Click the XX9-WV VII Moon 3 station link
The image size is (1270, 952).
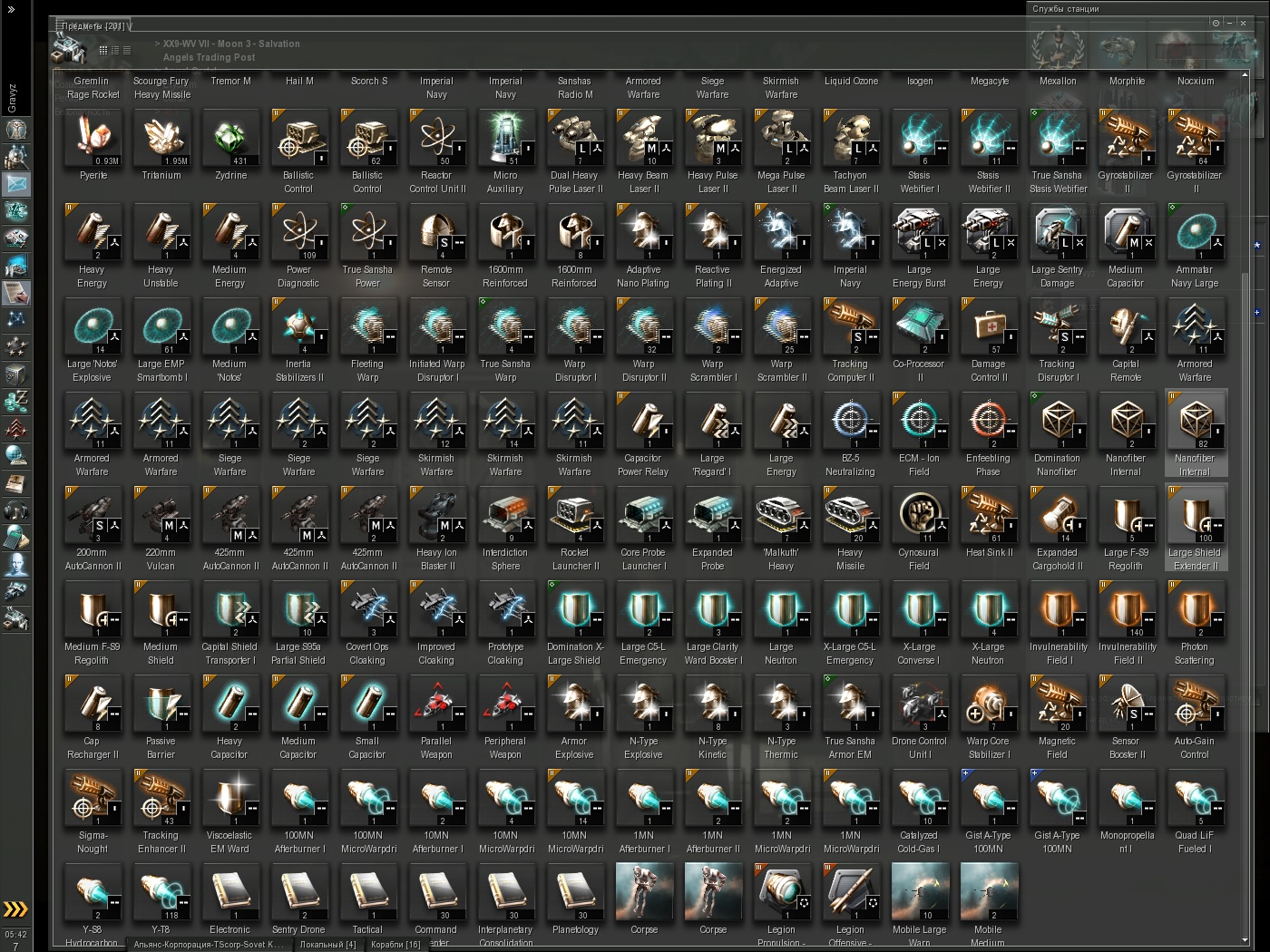pyautogui.click(x=231, y=44)
